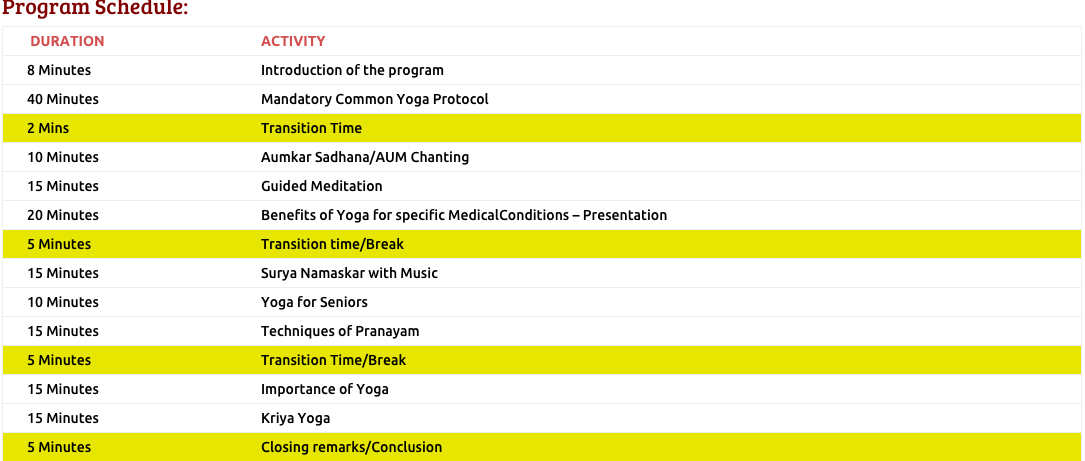Click the Introduction of the program row
1085x461 pixels.
(542, 70)
